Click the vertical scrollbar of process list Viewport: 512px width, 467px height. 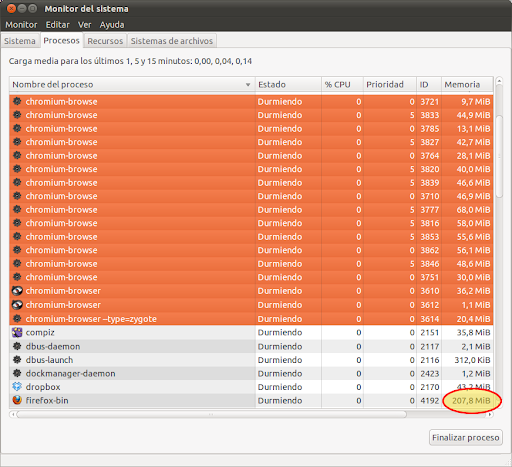[x=499, y=156]
